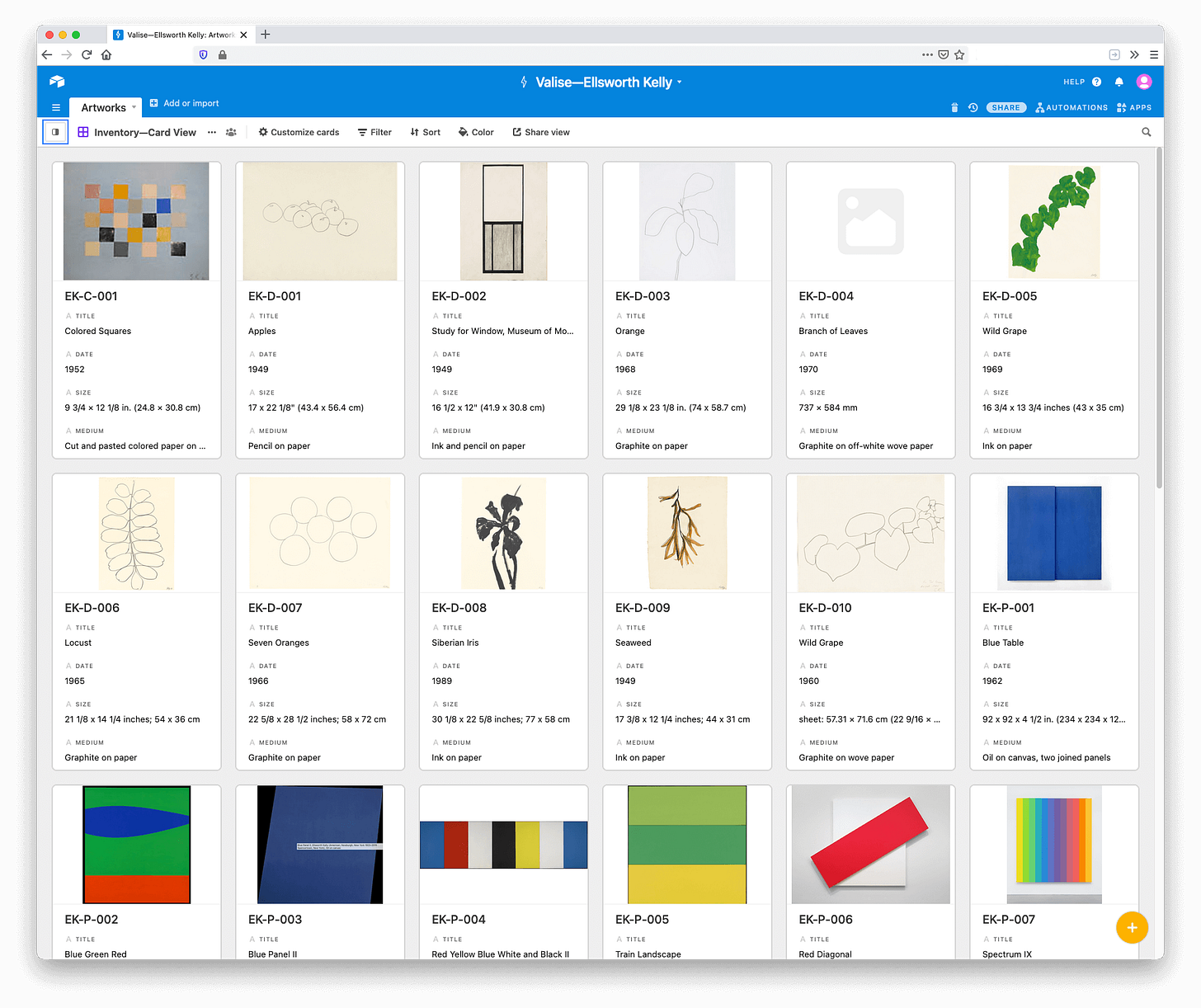This screenshot has height=1008, width=1201.
Task: Search records with magnifier icon
Action: tap(1147, 132)
